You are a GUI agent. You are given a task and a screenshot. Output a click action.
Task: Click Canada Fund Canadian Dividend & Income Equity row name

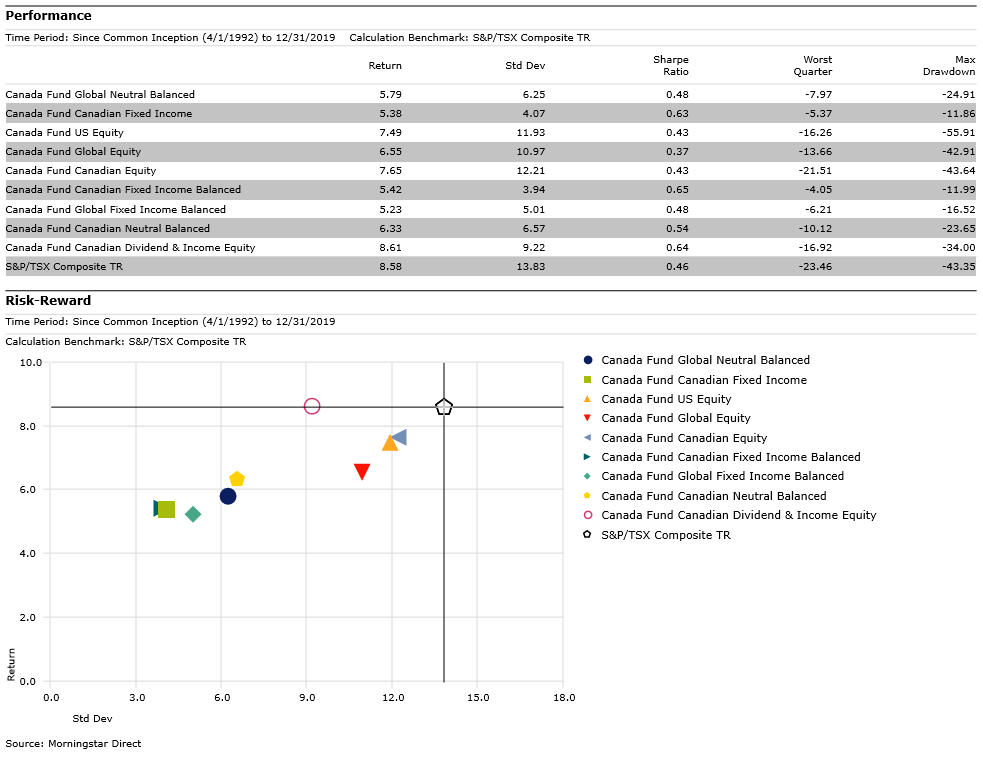click(x=130, y=247)
